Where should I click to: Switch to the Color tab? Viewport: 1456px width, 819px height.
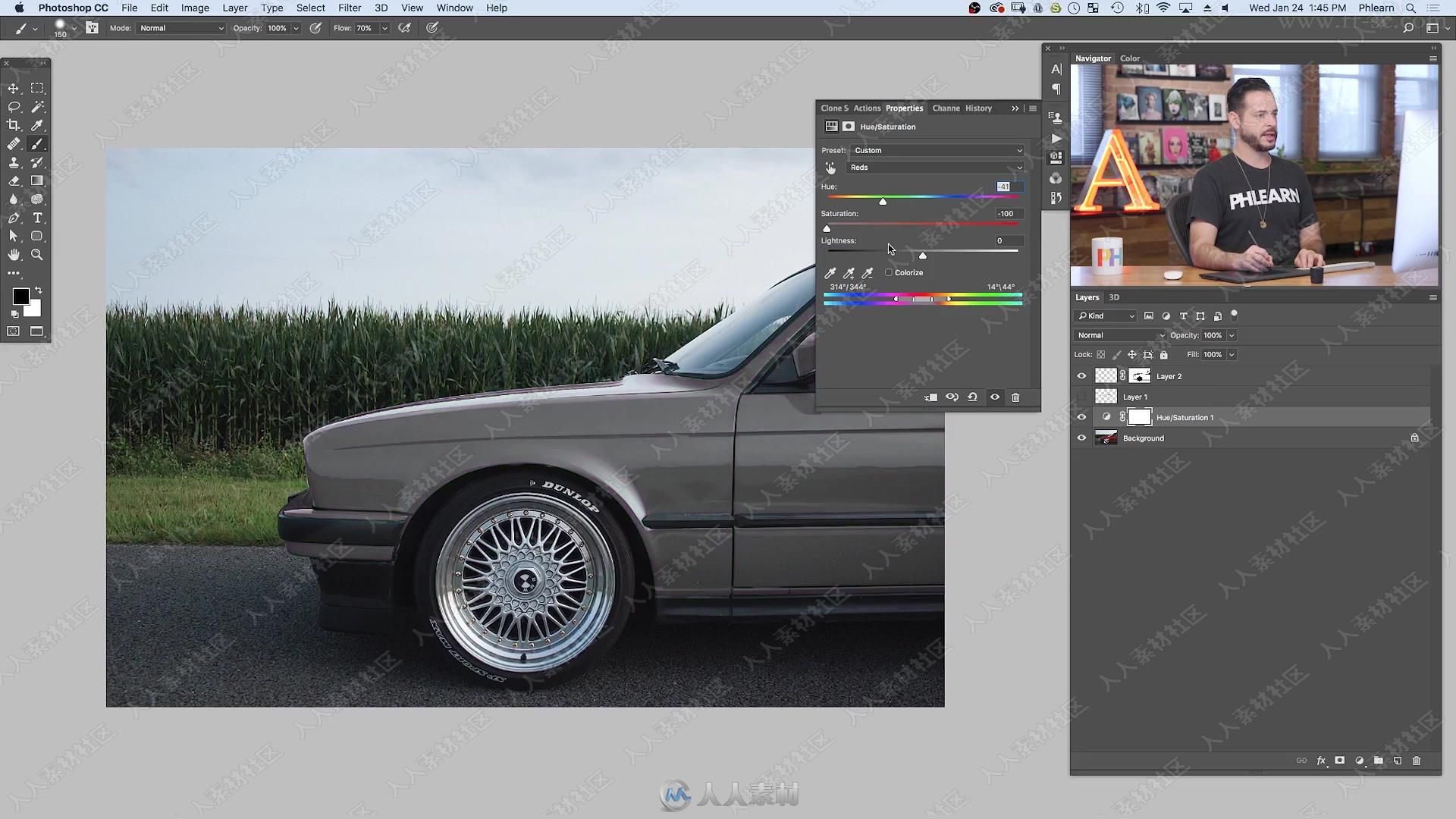click(x=1130, y=58)
